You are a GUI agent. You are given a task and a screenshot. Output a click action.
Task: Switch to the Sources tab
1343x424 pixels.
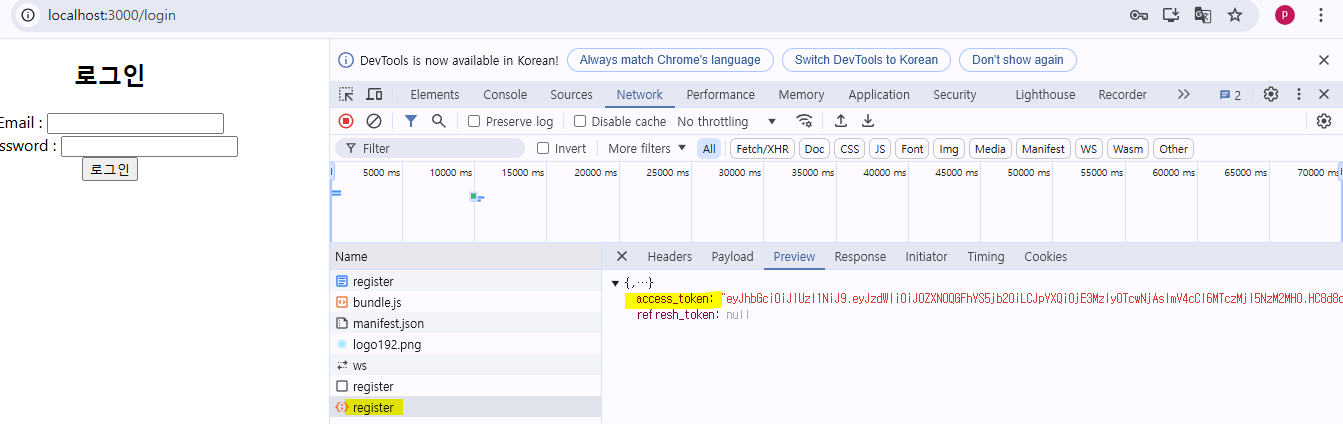coord(571,94)
